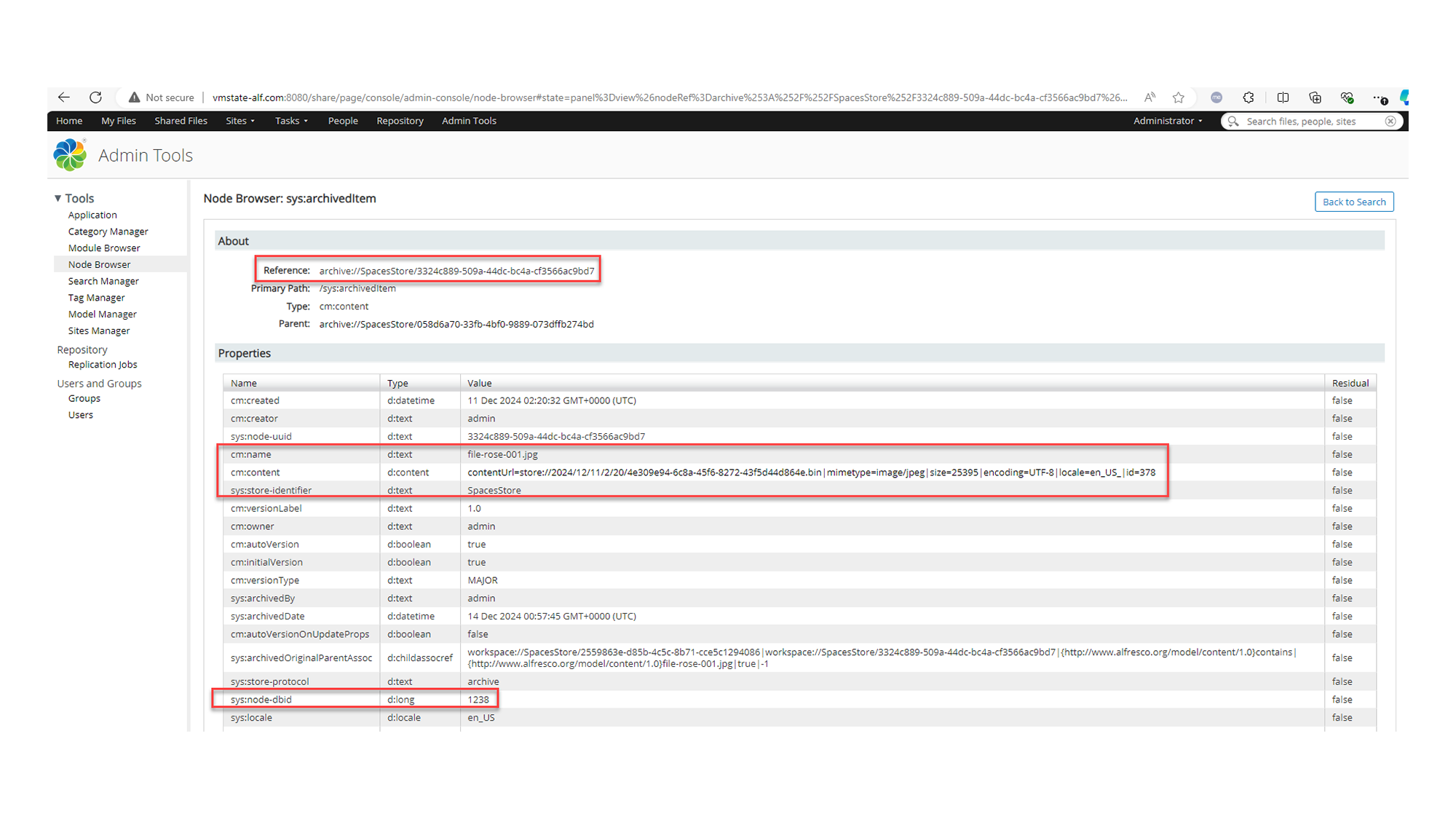Screen dimensions: 1456x819
Task: Expand the Tasks dropdown
Action: 290,121
